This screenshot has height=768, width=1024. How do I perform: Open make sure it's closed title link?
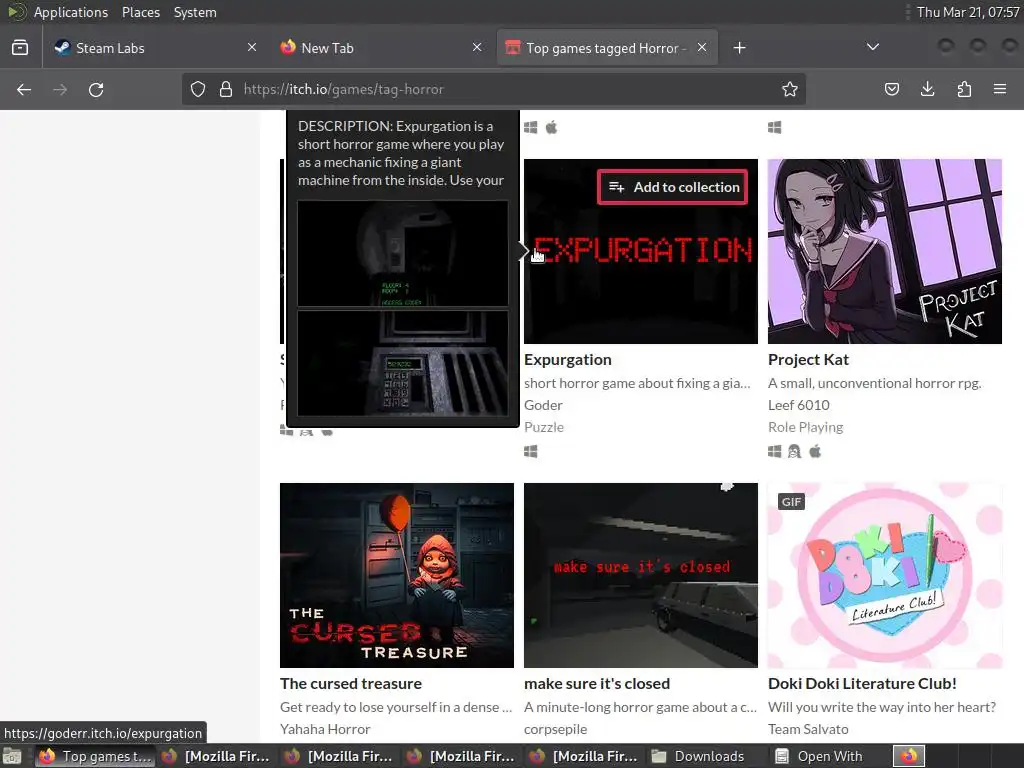click(597, 684)
